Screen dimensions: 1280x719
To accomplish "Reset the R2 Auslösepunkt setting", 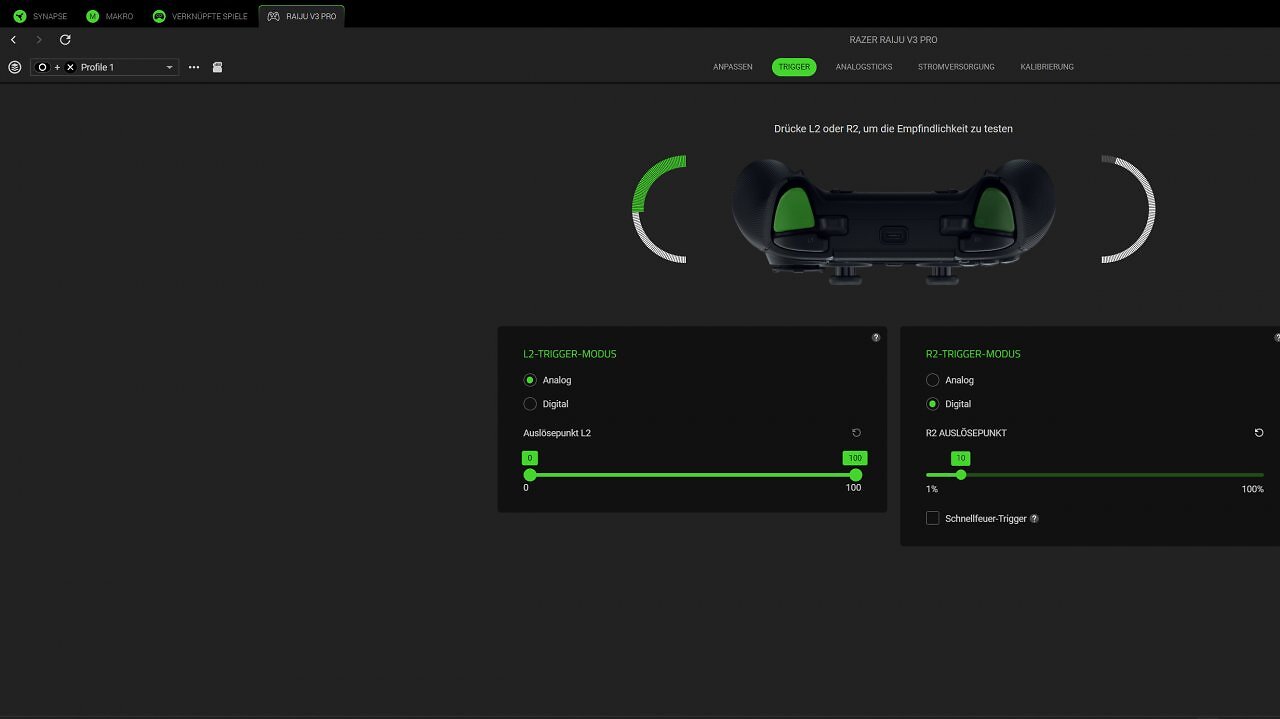I will pyautogui.click(x=1259, y=433).
